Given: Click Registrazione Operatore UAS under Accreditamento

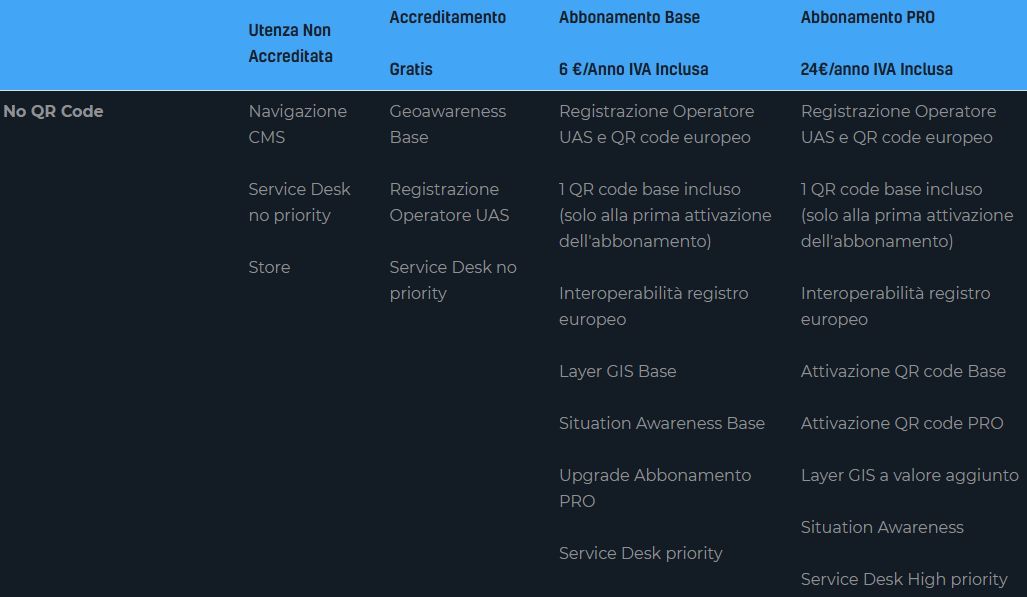Looking at the screenshot, I should 449,202.
